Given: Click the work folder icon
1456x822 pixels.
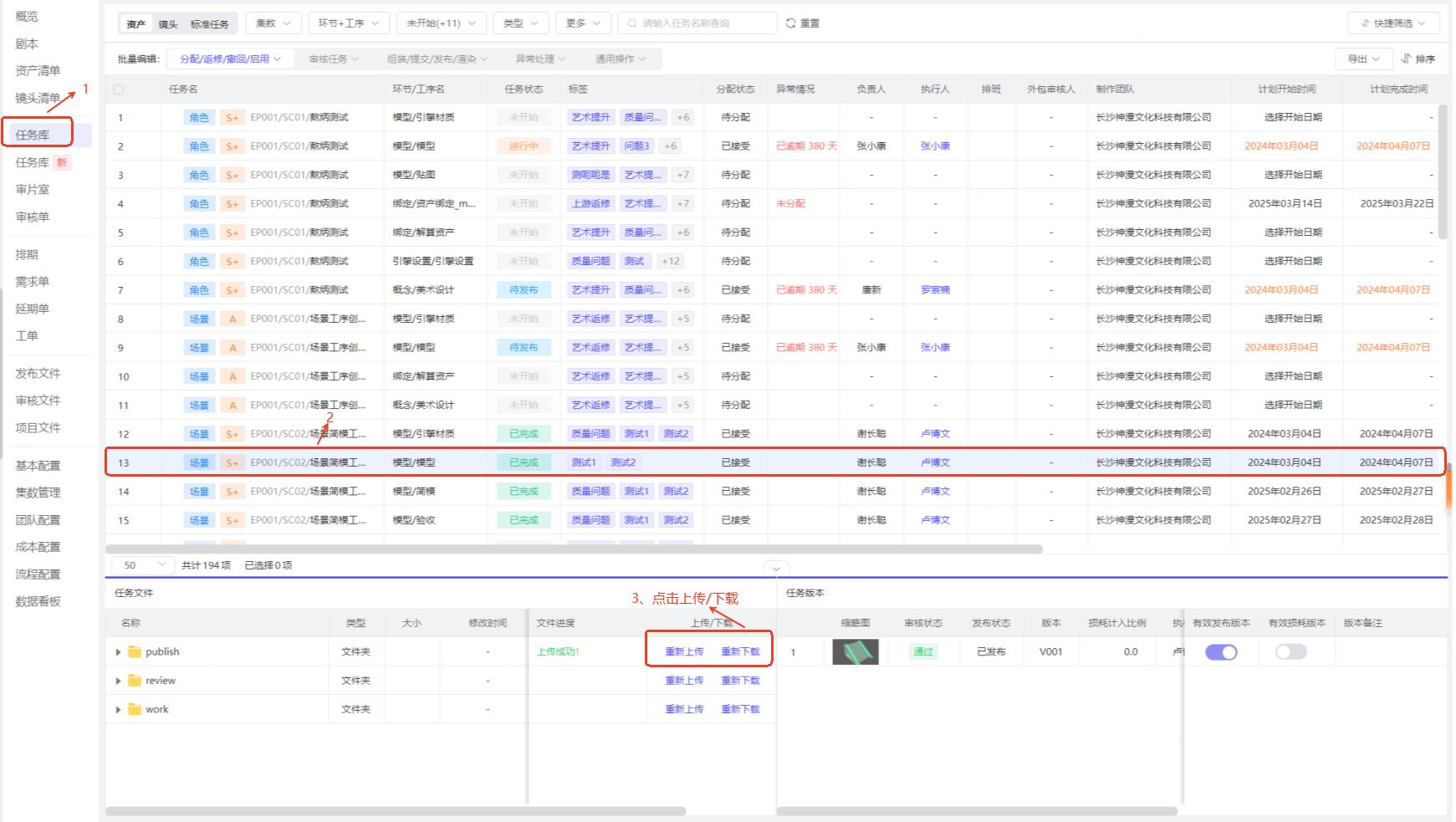Looking at the screenshot, I should pyautogui.click(x=135, y=709).
